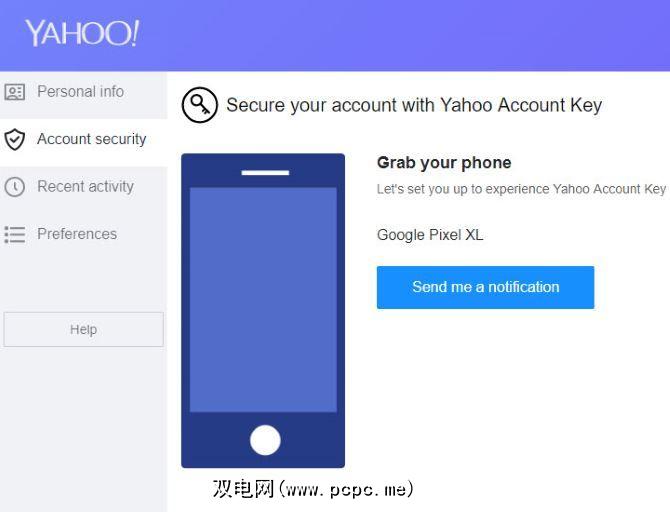670x512 pixels.
Task: Click the Account Key circle icon
Action: click(x=200, y=105)
